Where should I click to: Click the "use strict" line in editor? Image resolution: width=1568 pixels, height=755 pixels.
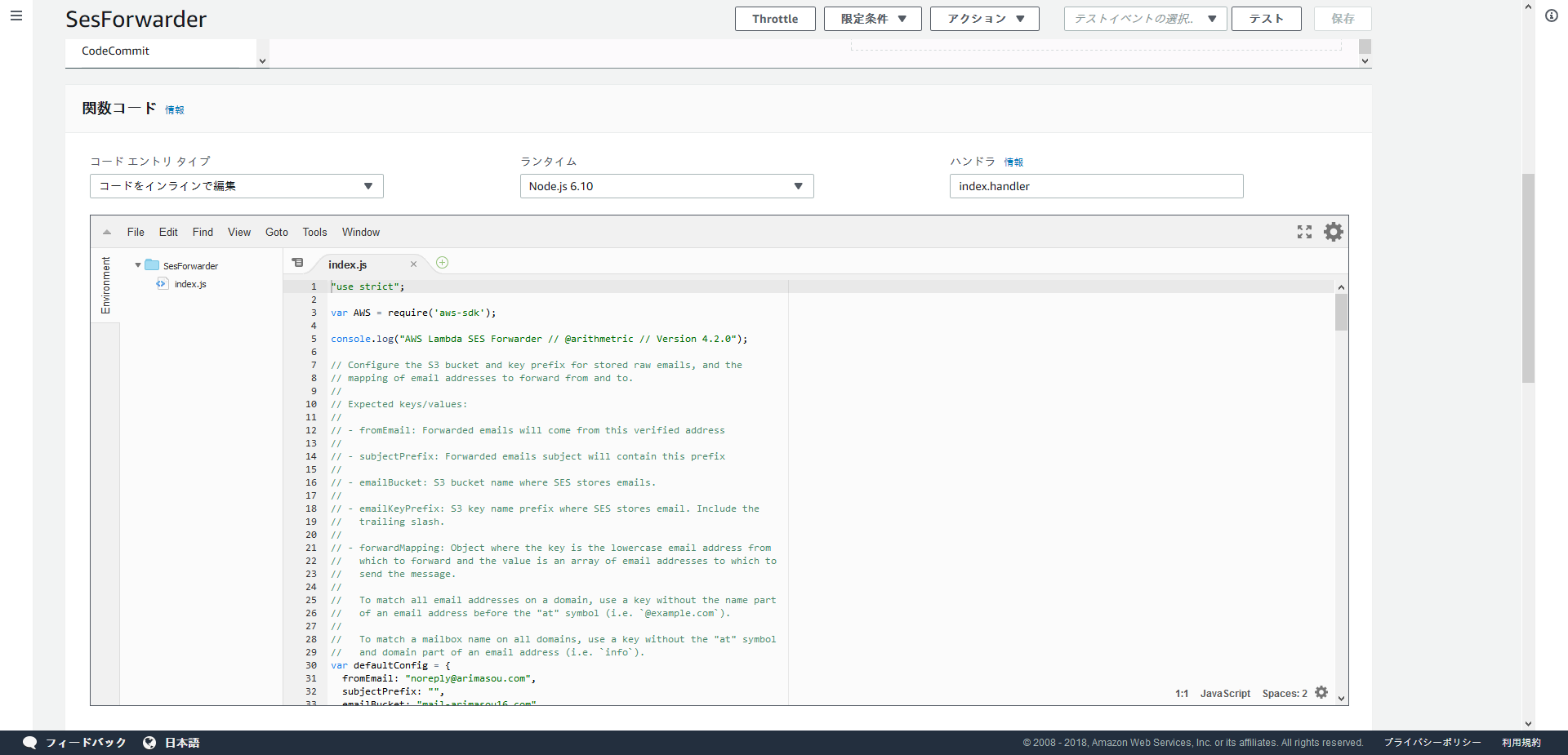367,286
